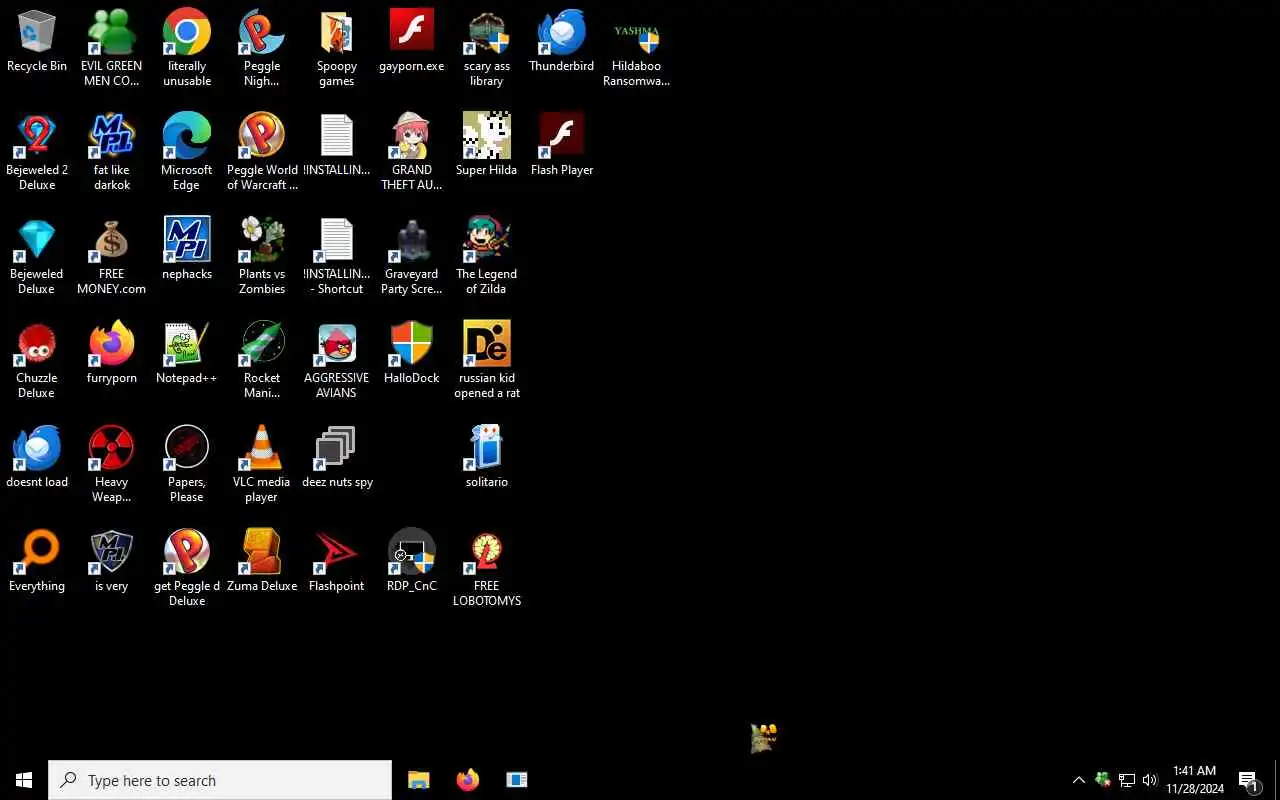Open Firefox from the taskbar
Screen dimensions: 1280x800
click(x=467, y=780)
